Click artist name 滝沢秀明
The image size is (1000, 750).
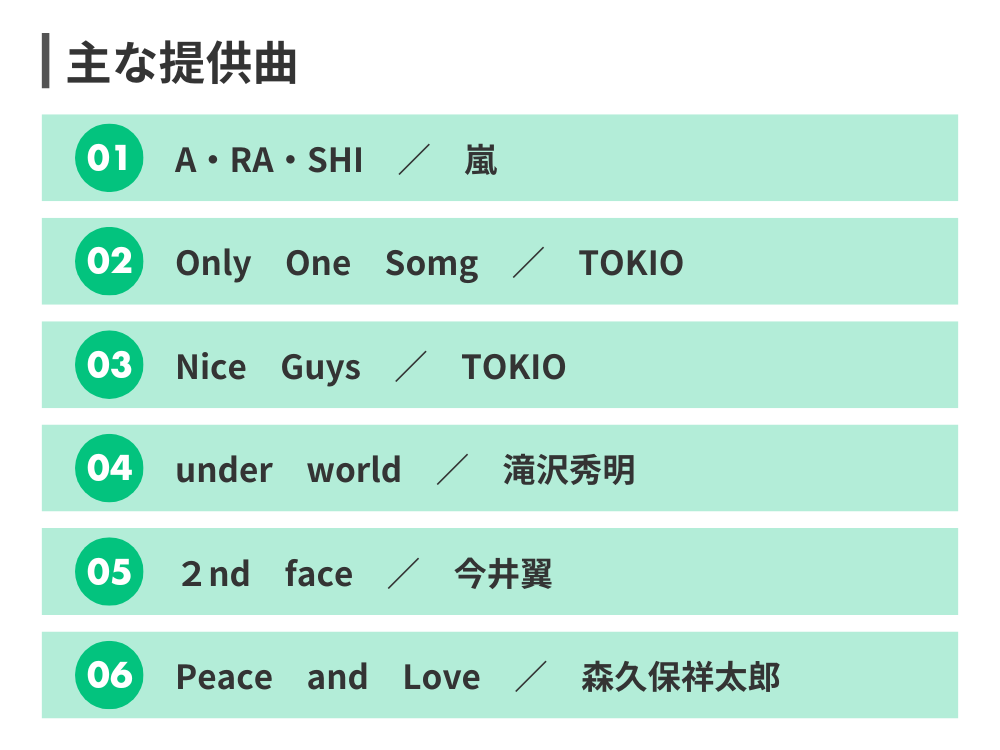[x=569, y=470]
